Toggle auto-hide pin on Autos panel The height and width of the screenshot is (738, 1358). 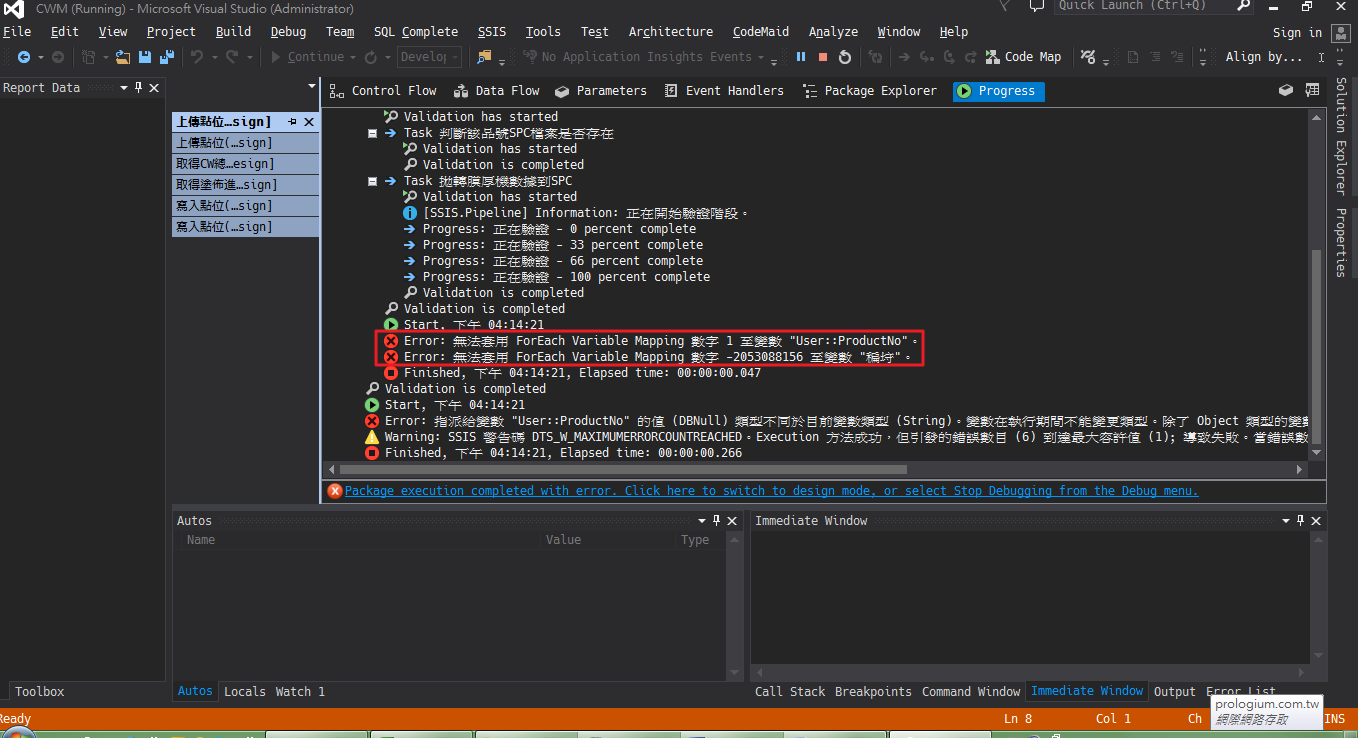[x=716, y=521]
